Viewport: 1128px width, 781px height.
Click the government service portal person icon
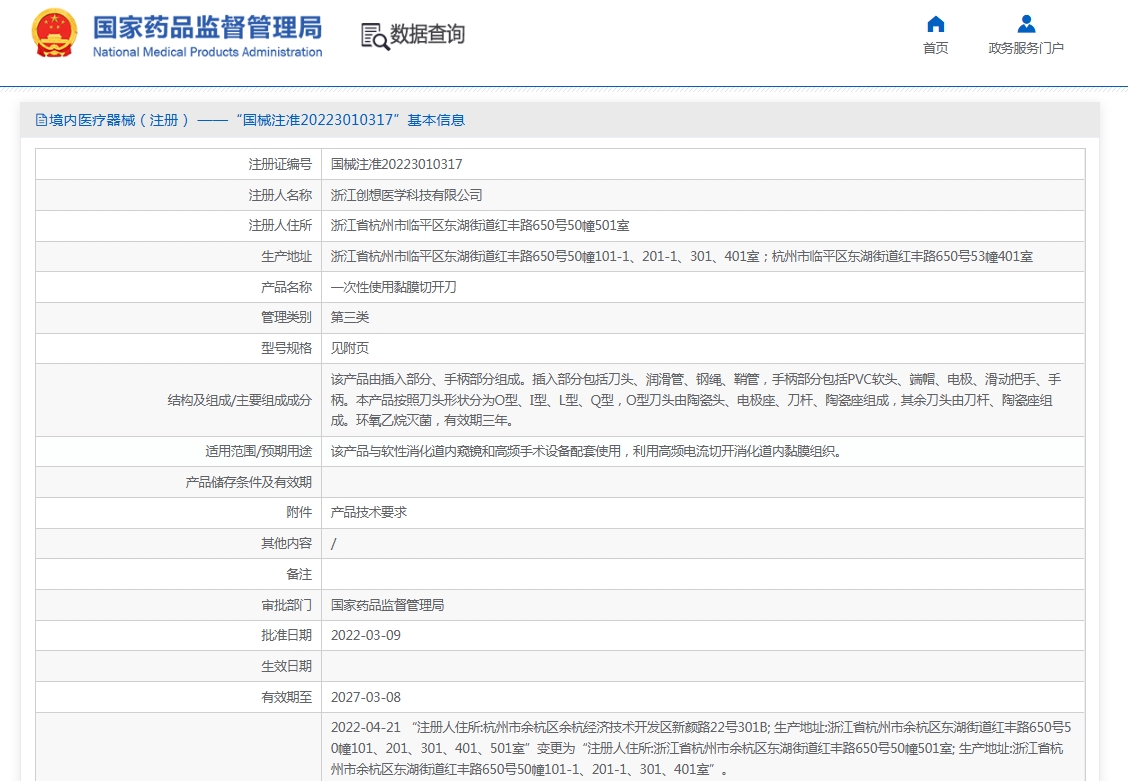point(1026,24)
